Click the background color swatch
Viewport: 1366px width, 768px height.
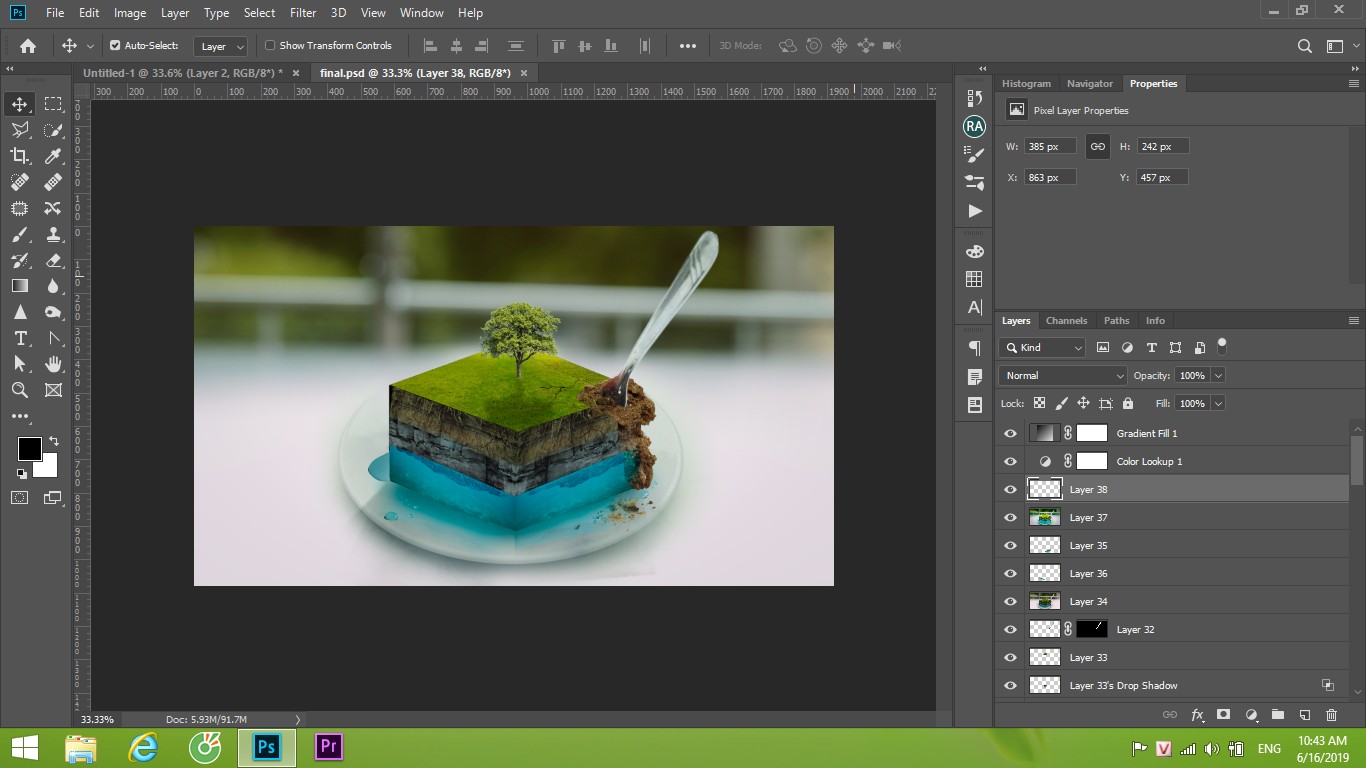48,467
